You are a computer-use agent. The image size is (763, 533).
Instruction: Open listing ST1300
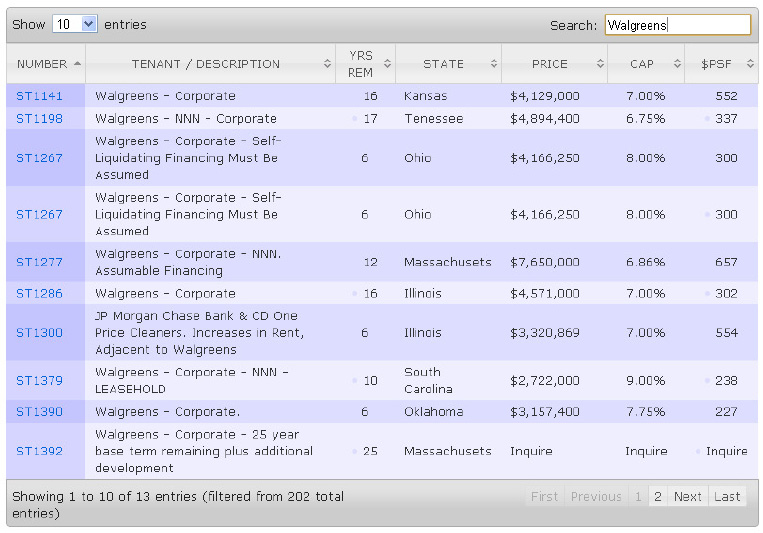click(x=39, y=332)
